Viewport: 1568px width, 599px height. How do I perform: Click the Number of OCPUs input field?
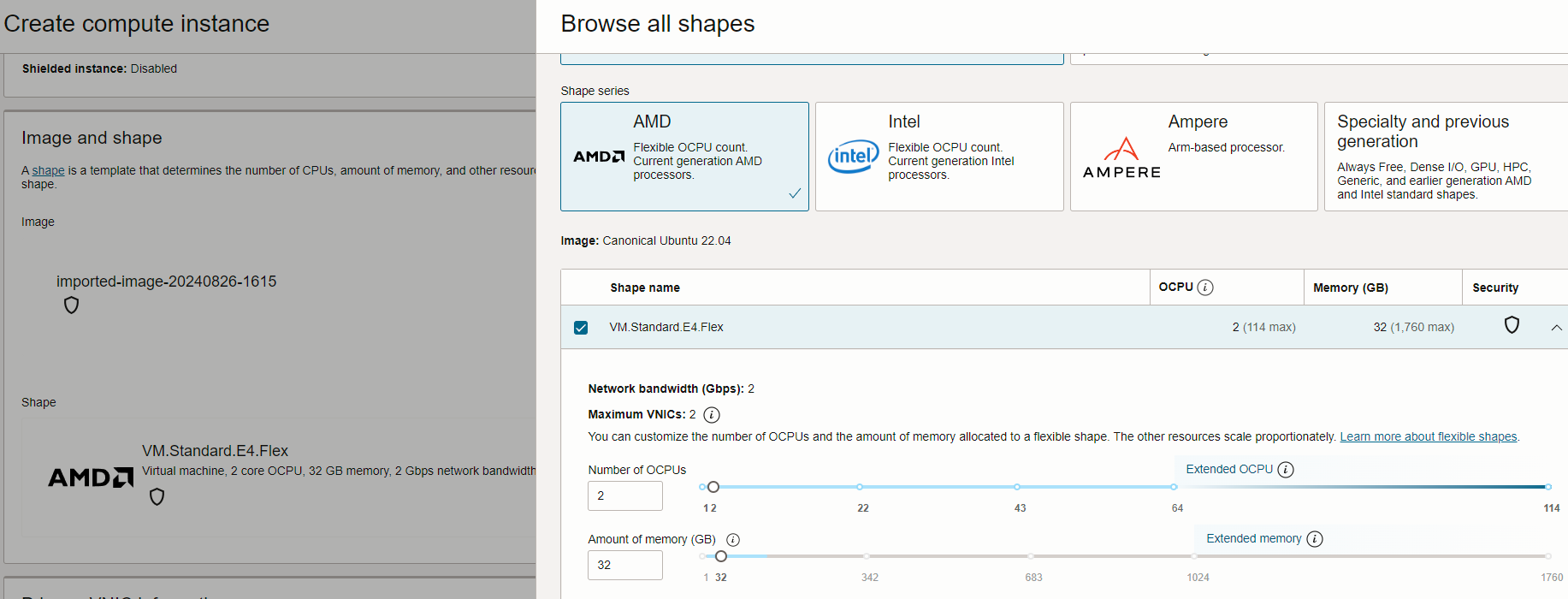click(625, 496)
